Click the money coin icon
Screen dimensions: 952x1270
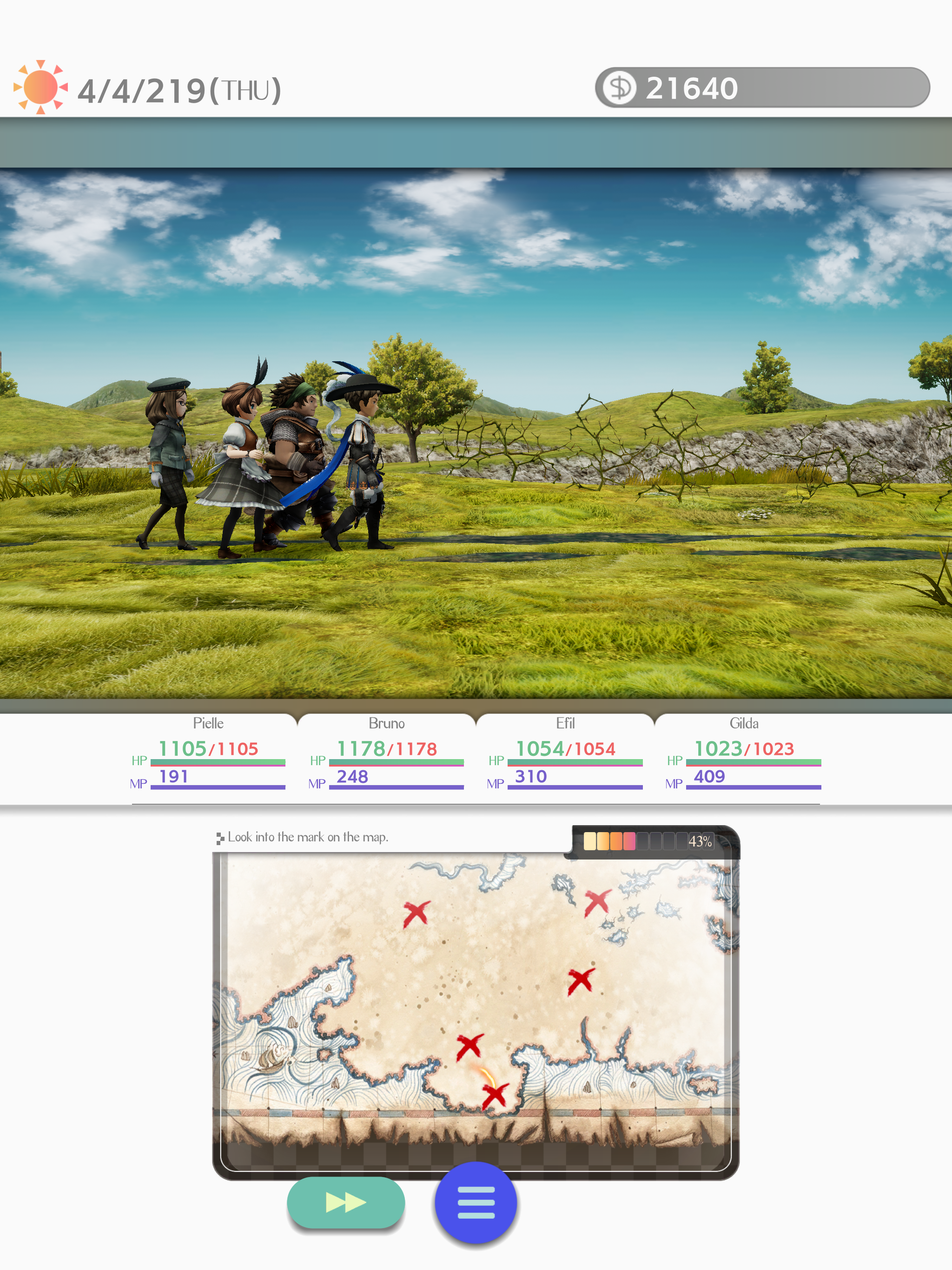tap(620, 88)
